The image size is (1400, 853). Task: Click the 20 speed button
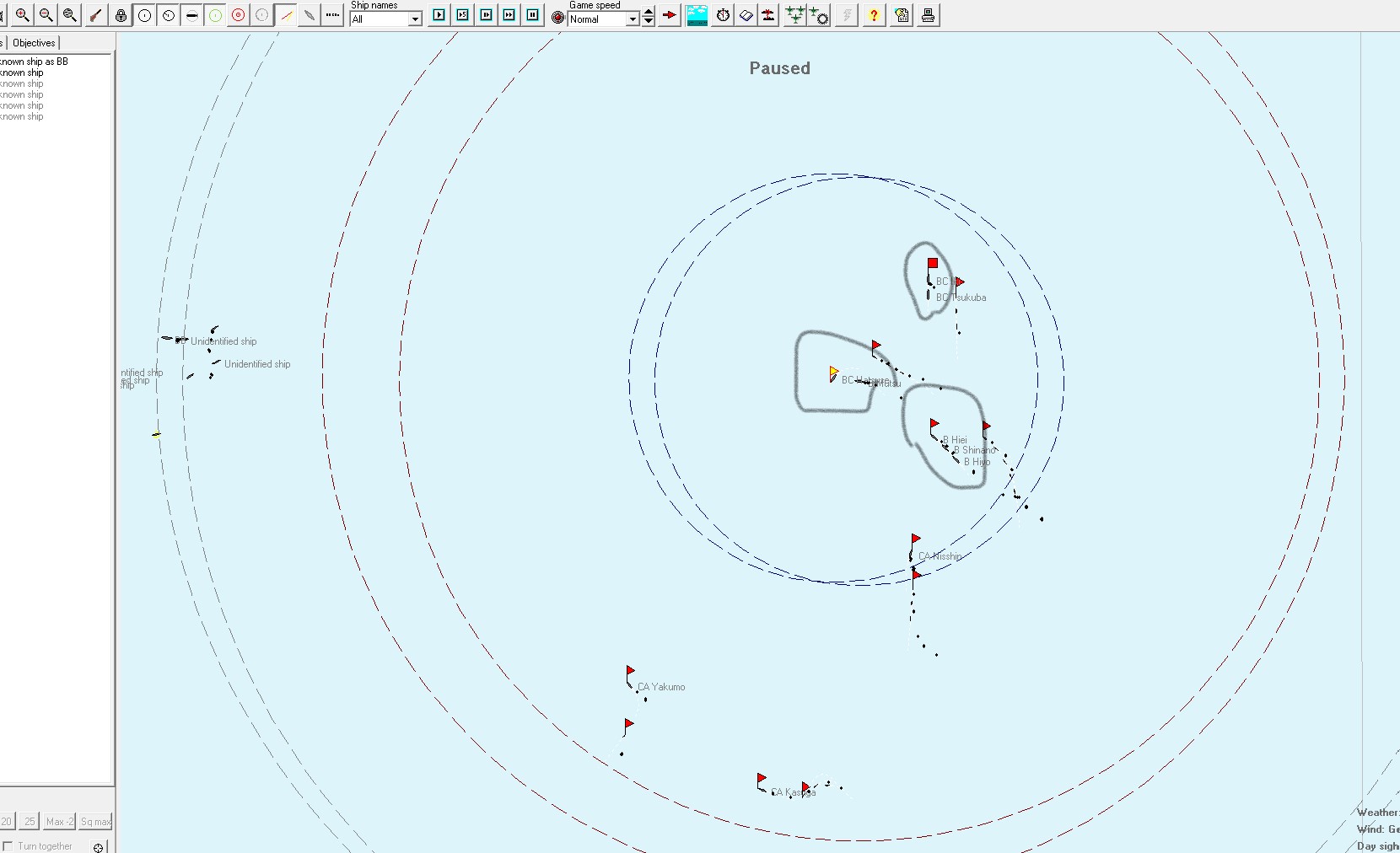point(7,821)
